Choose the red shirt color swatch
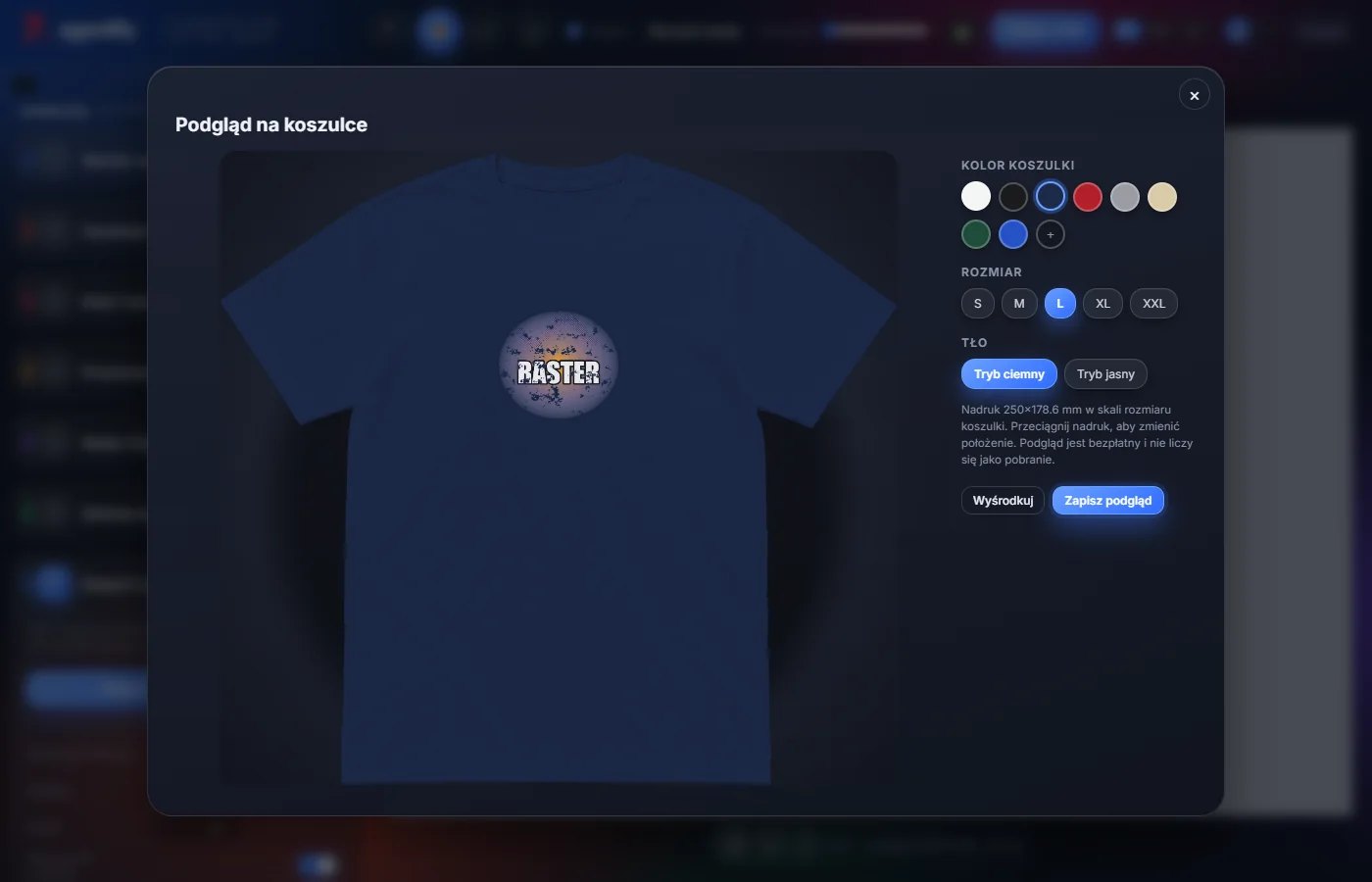 pos(1088,197)
